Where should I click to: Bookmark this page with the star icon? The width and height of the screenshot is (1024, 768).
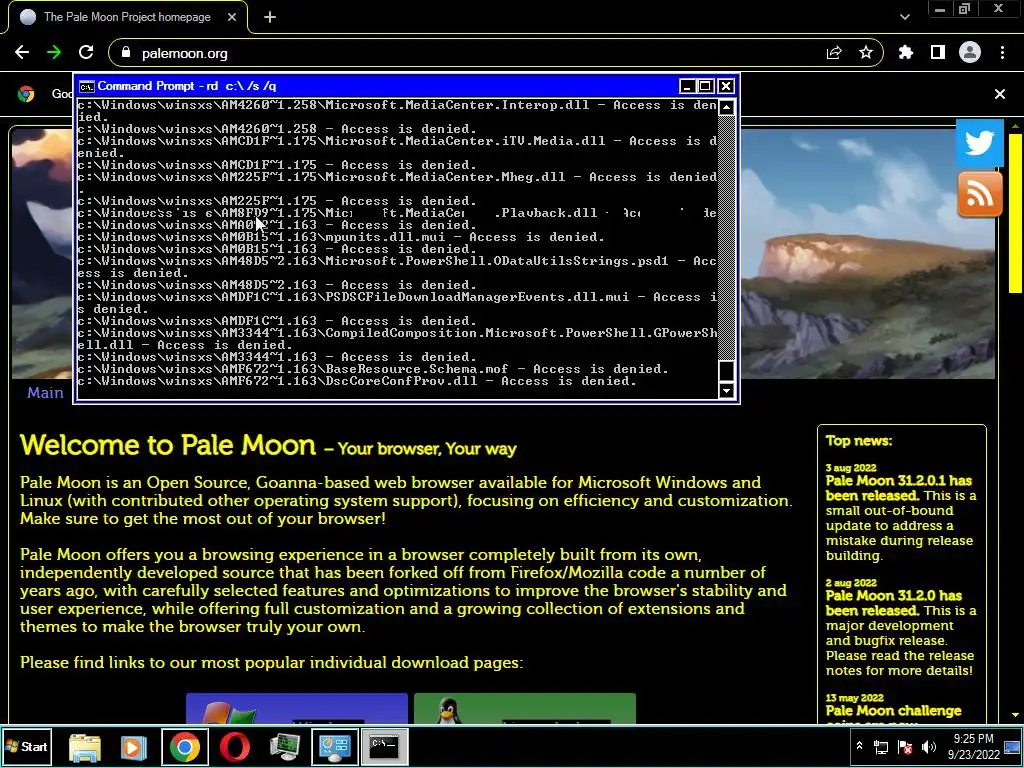tap(866, 53)
